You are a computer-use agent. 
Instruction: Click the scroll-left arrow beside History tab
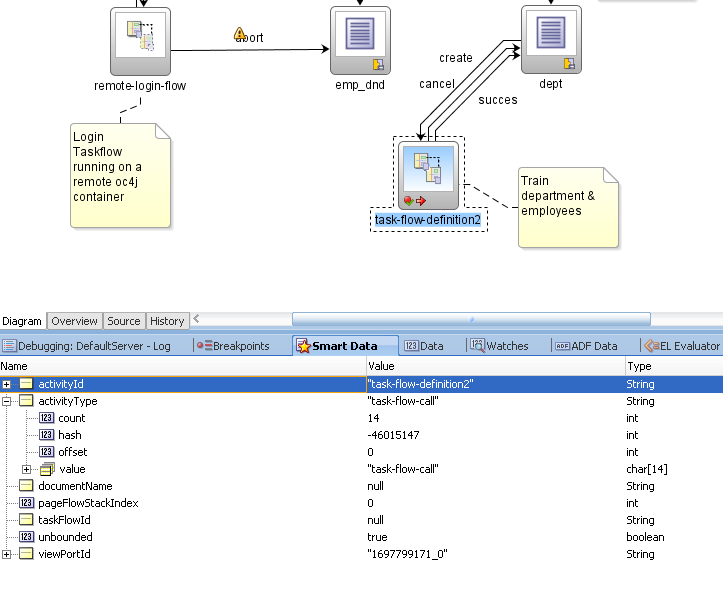(196, 318)
